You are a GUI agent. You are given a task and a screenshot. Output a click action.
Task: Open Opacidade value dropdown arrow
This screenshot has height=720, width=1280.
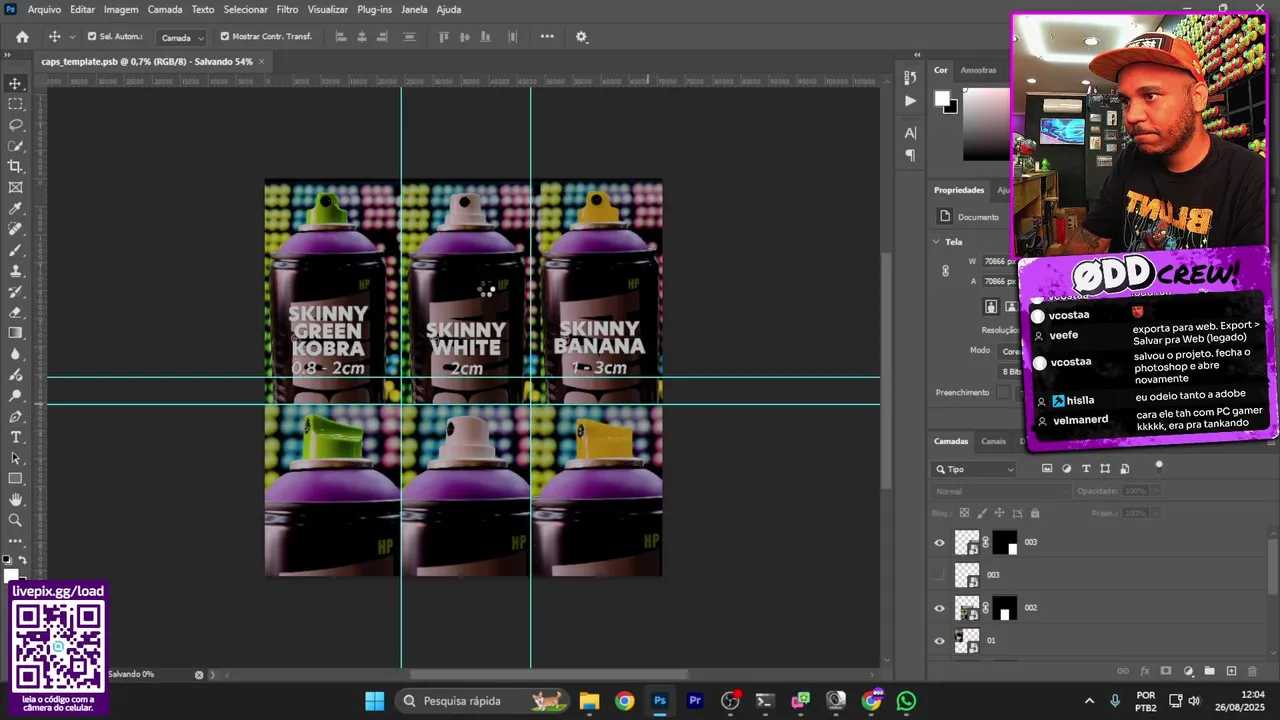tap(1155, 491)
